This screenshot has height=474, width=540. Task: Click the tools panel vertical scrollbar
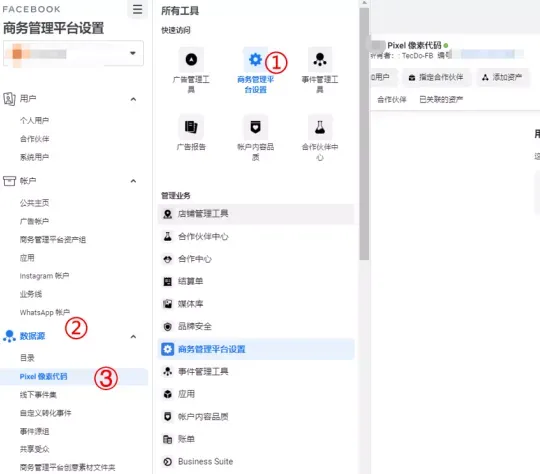[364, 134]
